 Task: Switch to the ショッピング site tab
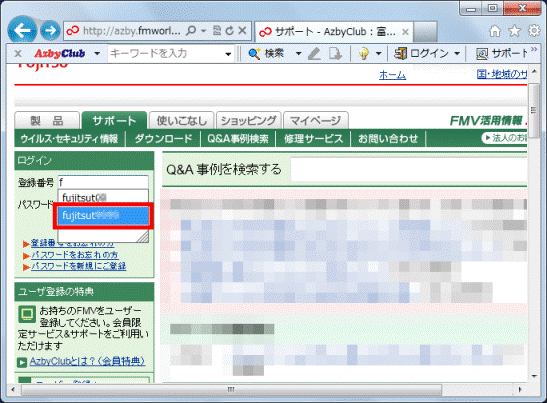pyautogui.click(x=248, y=121)
